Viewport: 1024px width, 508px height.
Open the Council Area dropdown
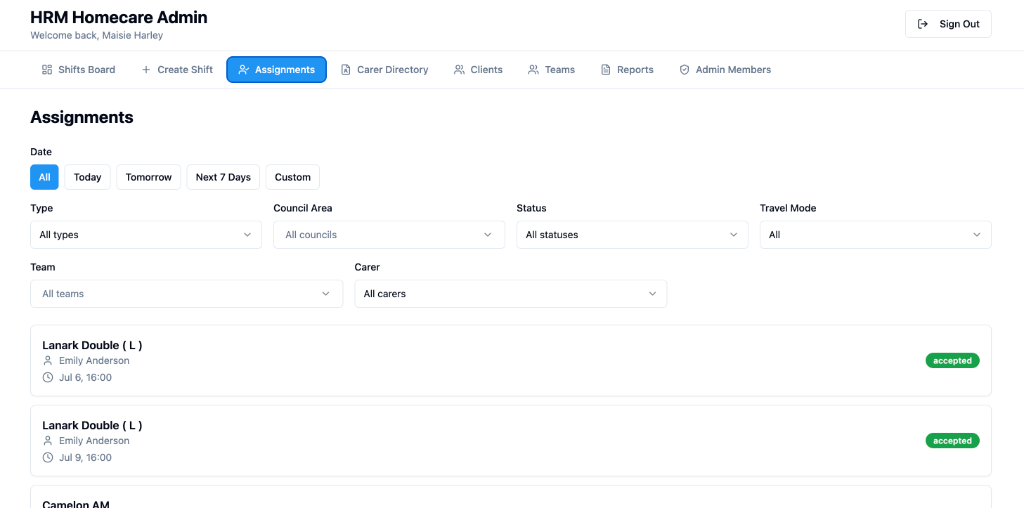pyautogui.click(x=389, y=234)
